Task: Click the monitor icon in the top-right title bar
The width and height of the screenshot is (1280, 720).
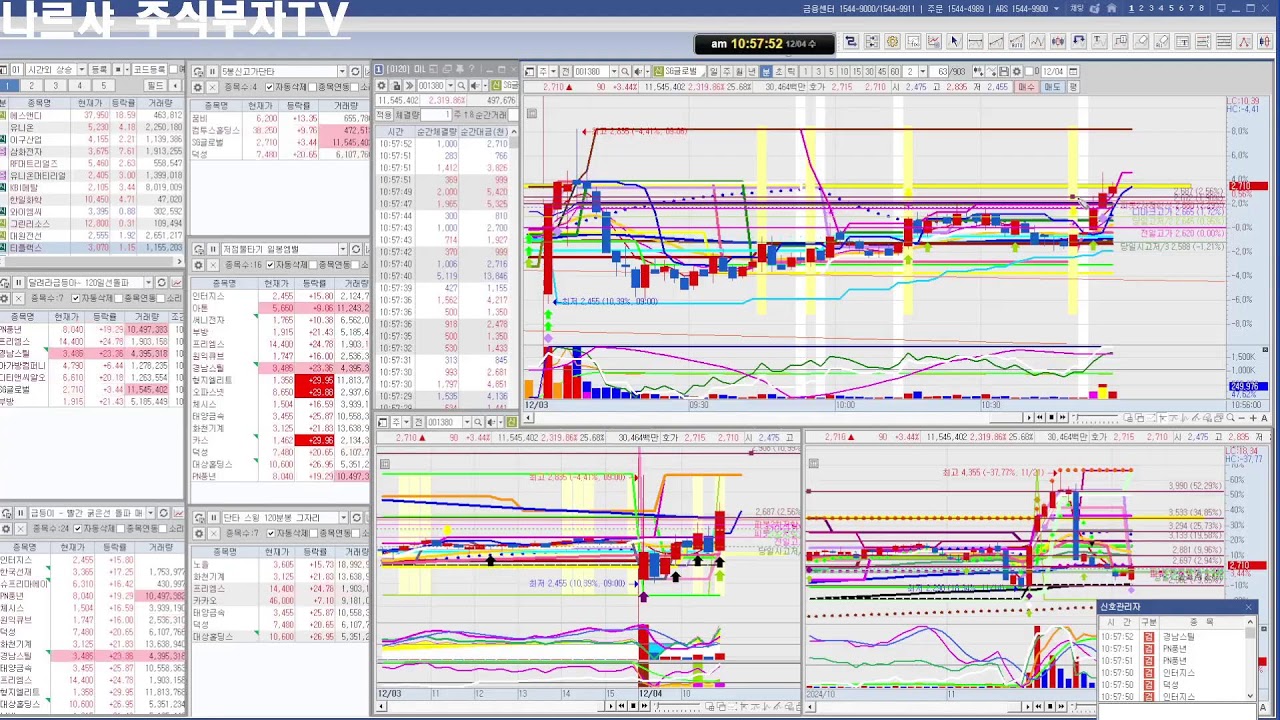Action: coord(1221,8)
